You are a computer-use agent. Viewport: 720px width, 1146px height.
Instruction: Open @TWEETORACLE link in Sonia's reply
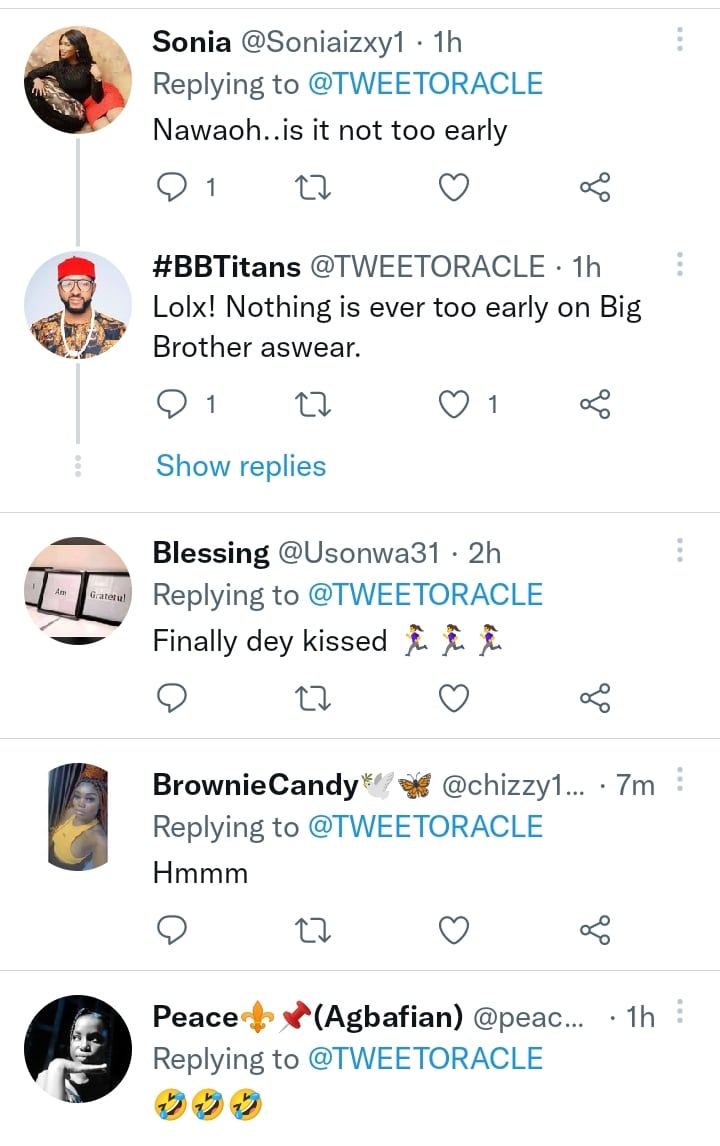425,83
